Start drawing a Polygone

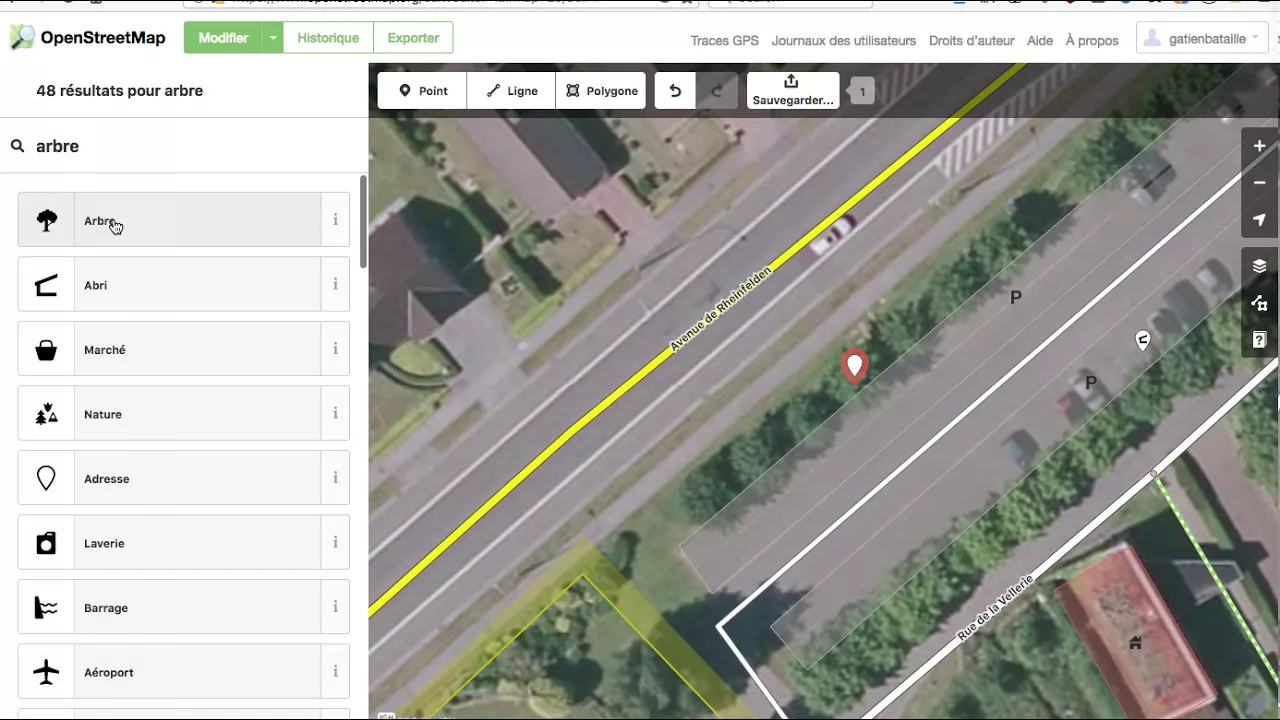601,90
